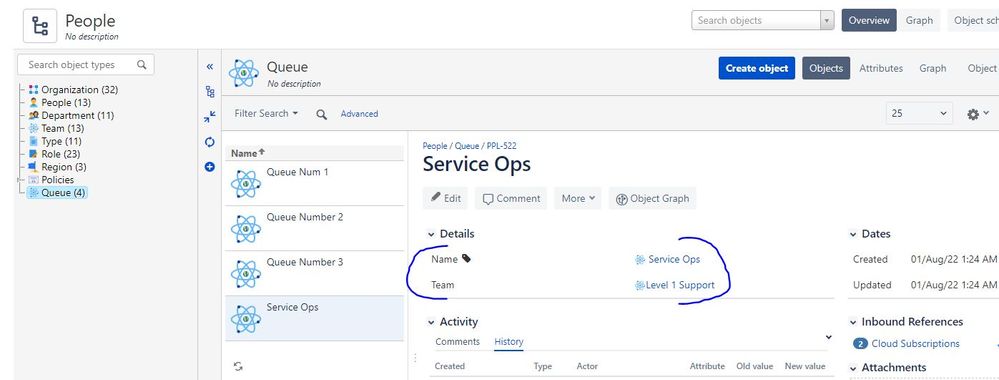
Task: Open the 25 per page dropdown
Action: 919,113
